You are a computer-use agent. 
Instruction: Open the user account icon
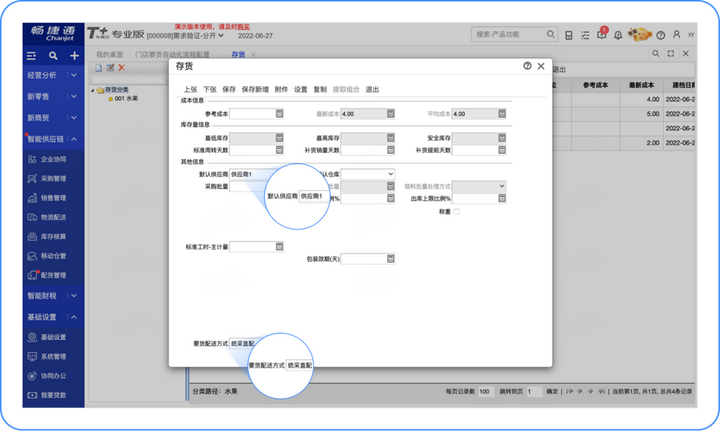pos(676,34)
